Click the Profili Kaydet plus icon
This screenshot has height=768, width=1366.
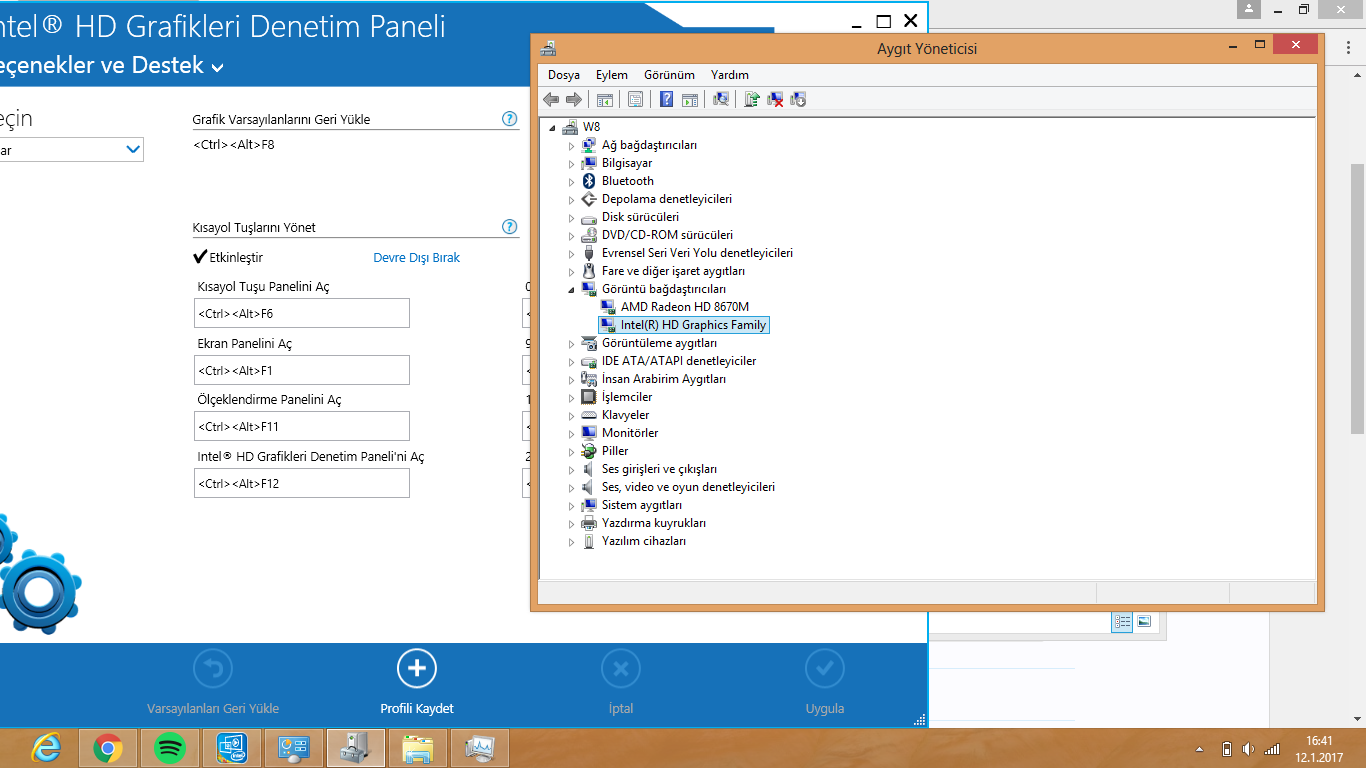(x=417, y=669)
